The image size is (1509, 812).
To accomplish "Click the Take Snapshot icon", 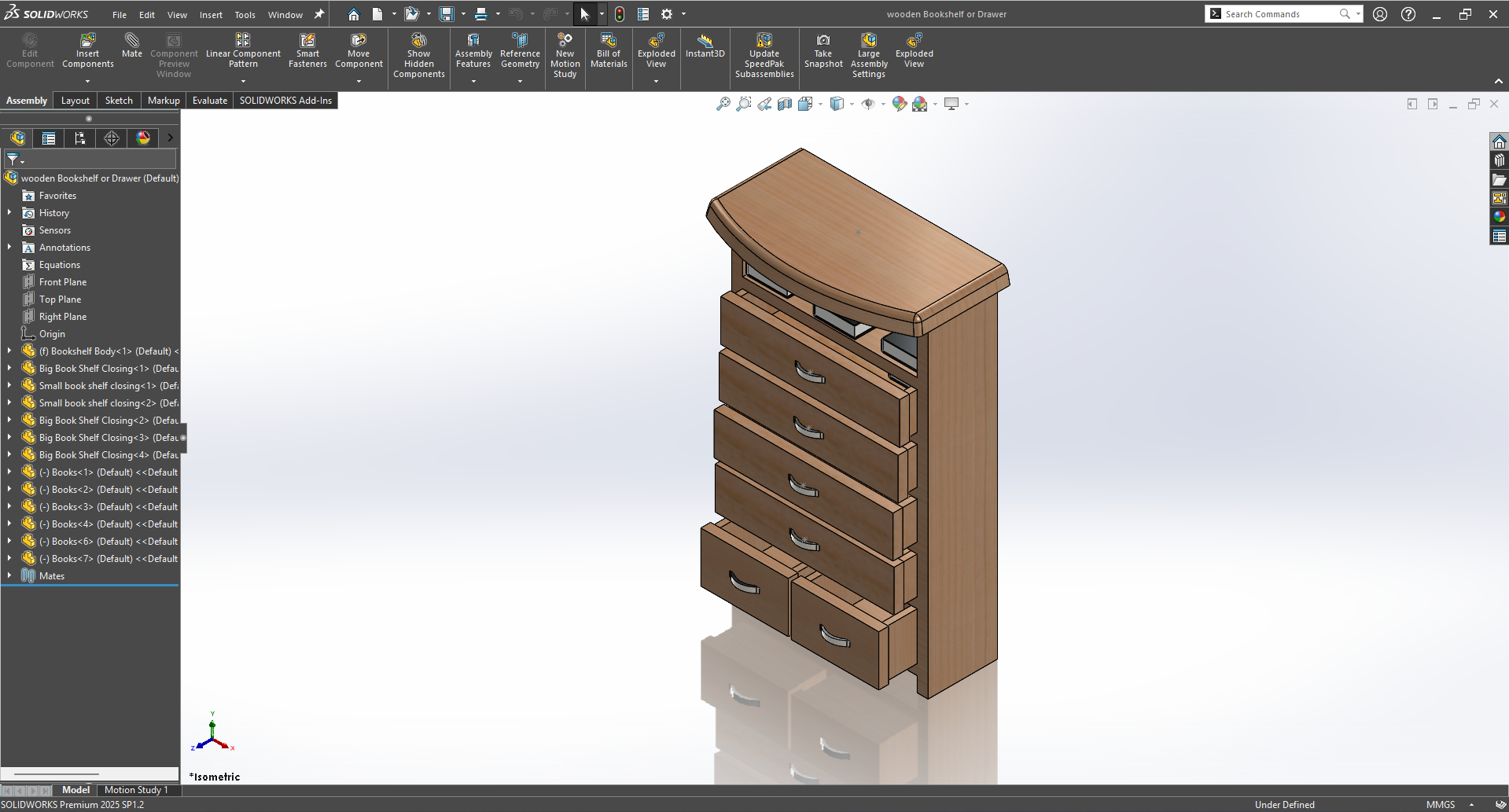I will click(x=823, y=41).
